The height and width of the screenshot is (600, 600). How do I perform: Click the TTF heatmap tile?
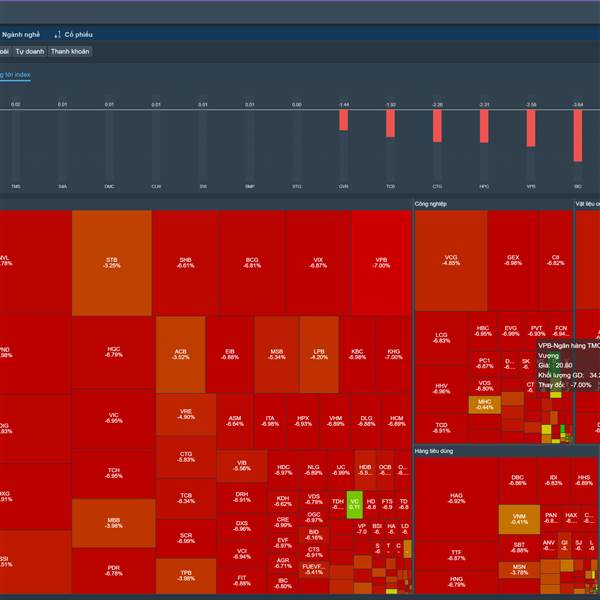point(456,556)
